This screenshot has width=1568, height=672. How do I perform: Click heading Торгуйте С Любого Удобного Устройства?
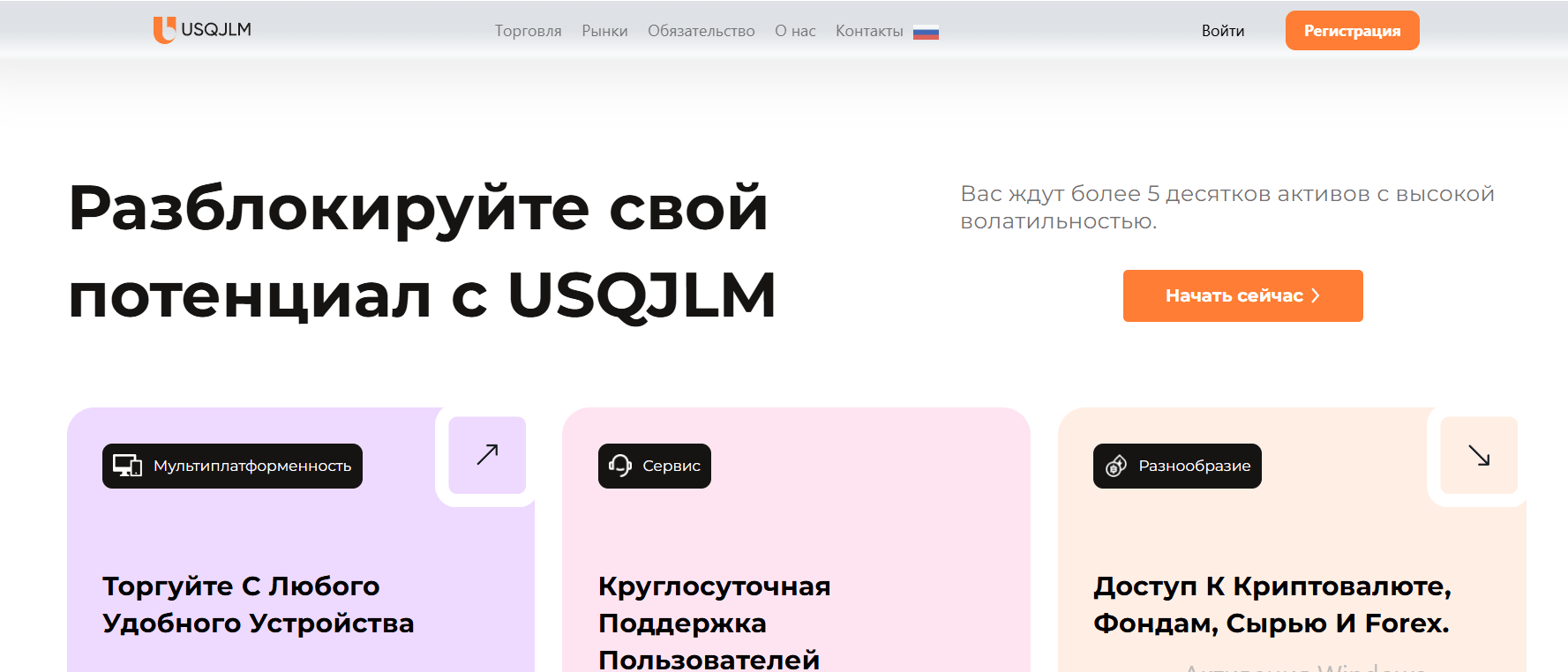pos(258,605)
